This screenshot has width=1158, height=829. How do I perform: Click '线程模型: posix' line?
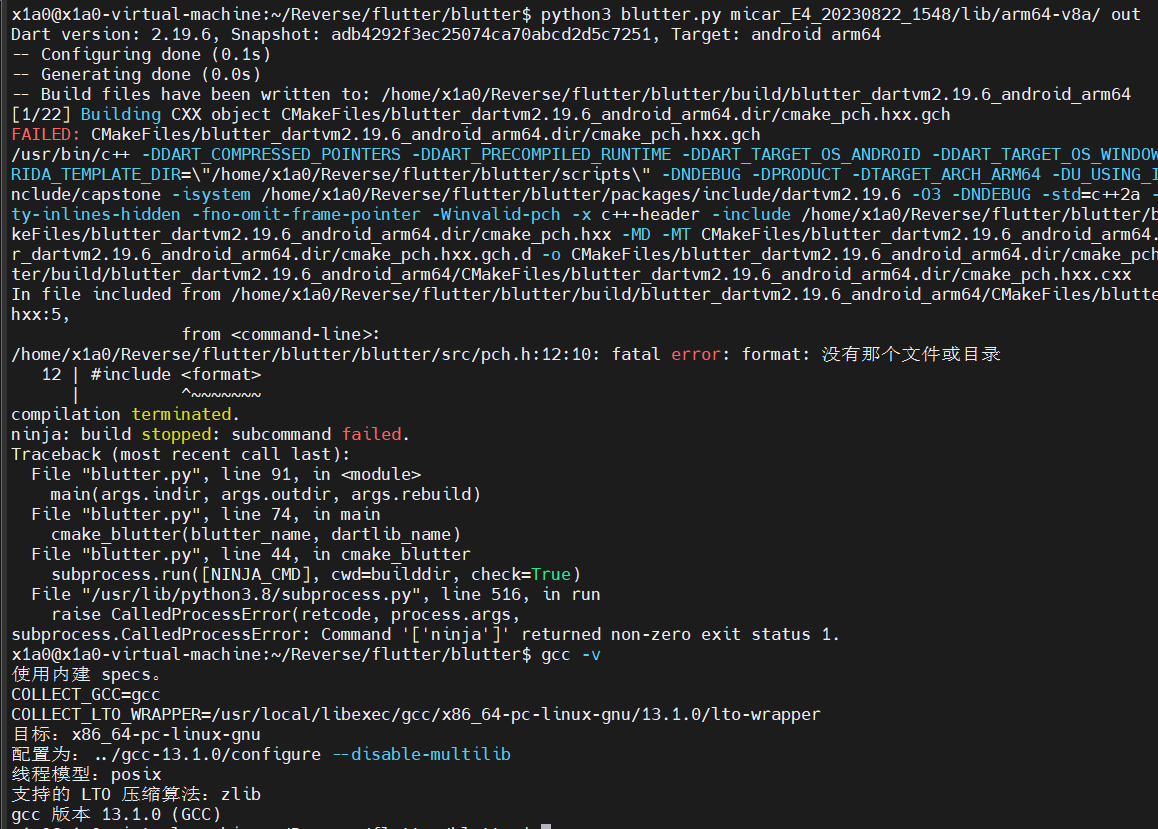point(86,774)
